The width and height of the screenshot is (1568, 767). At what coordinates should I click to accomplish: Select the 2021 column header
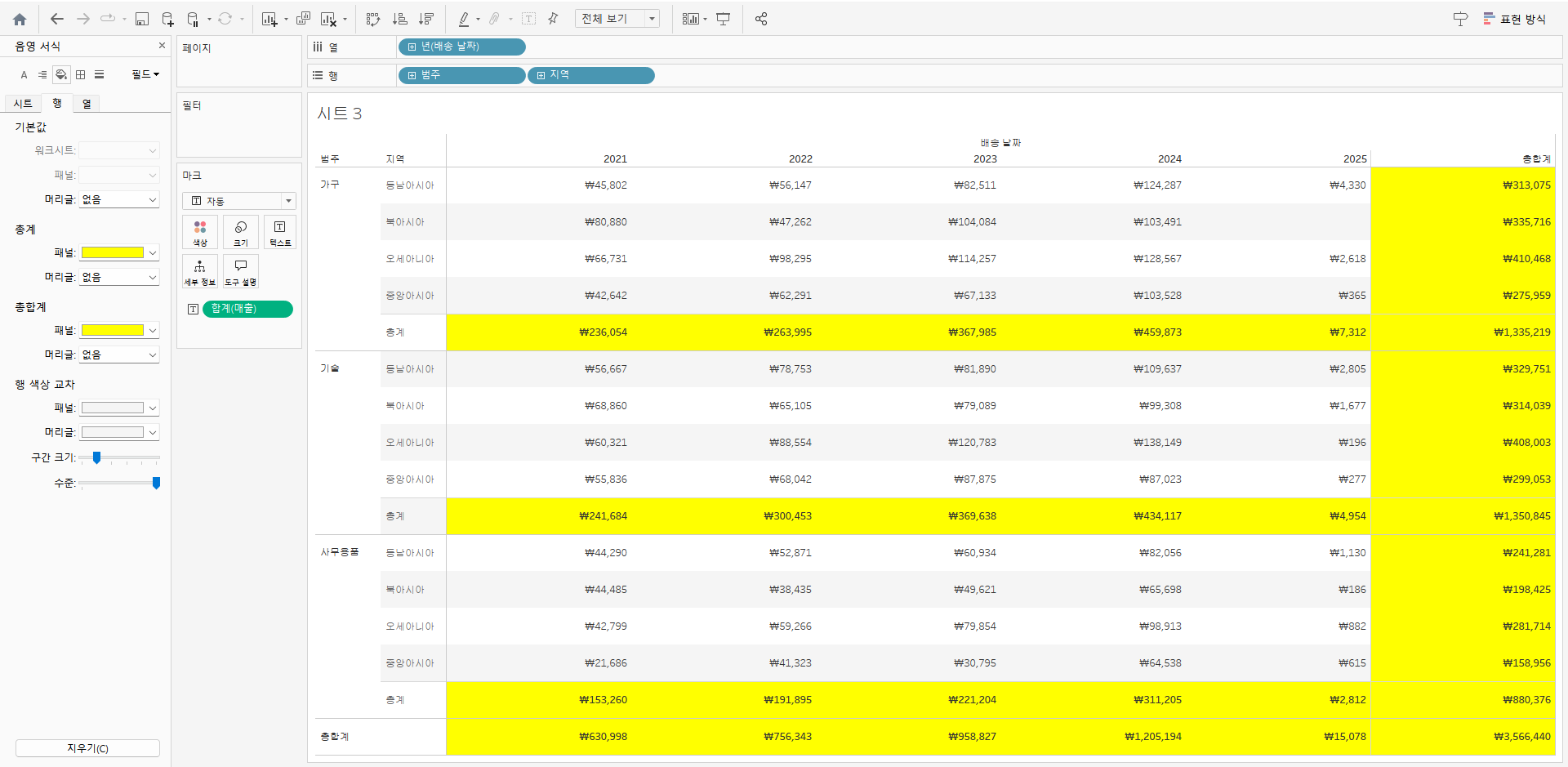[615, 158]
